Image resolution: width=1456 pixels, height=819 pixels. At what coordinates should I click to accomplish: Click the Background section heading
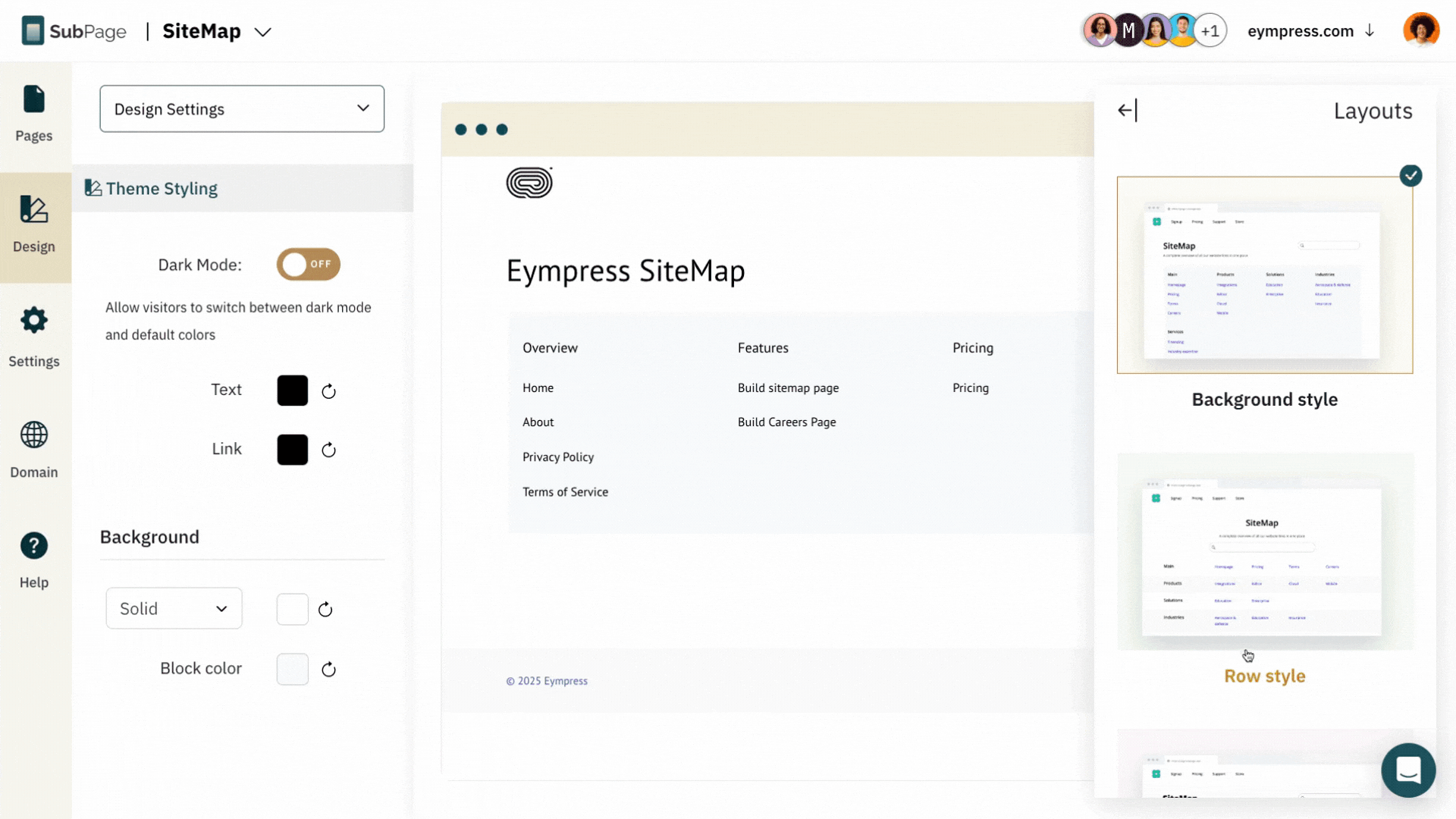pos(149,537)
